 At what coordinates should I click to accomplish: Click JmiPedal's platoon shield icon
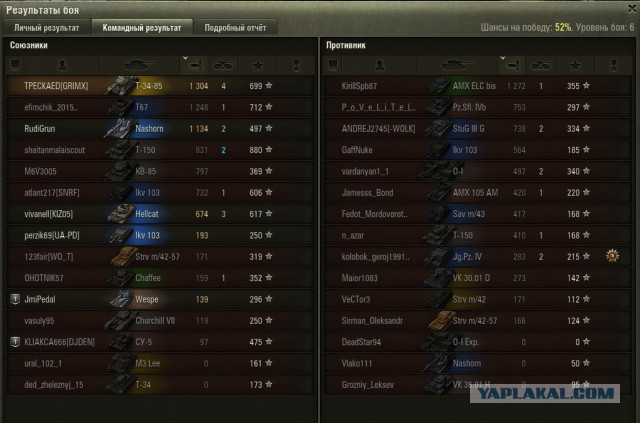click(15, 299)
